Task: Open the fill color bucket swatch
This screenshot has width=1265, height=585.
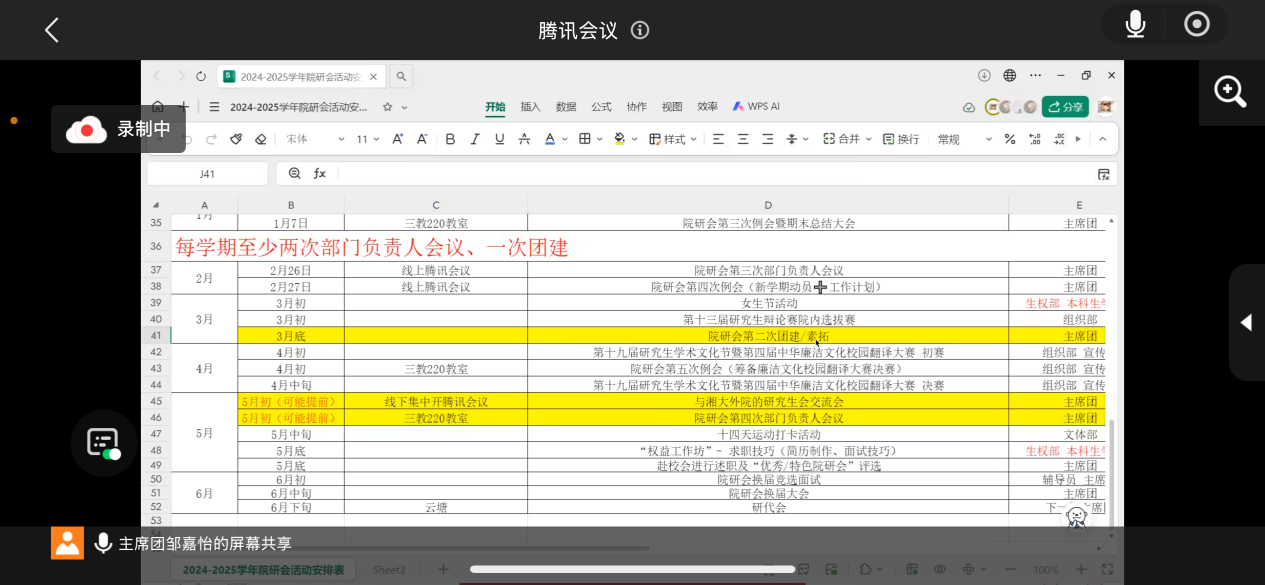Action: (619, 139)
